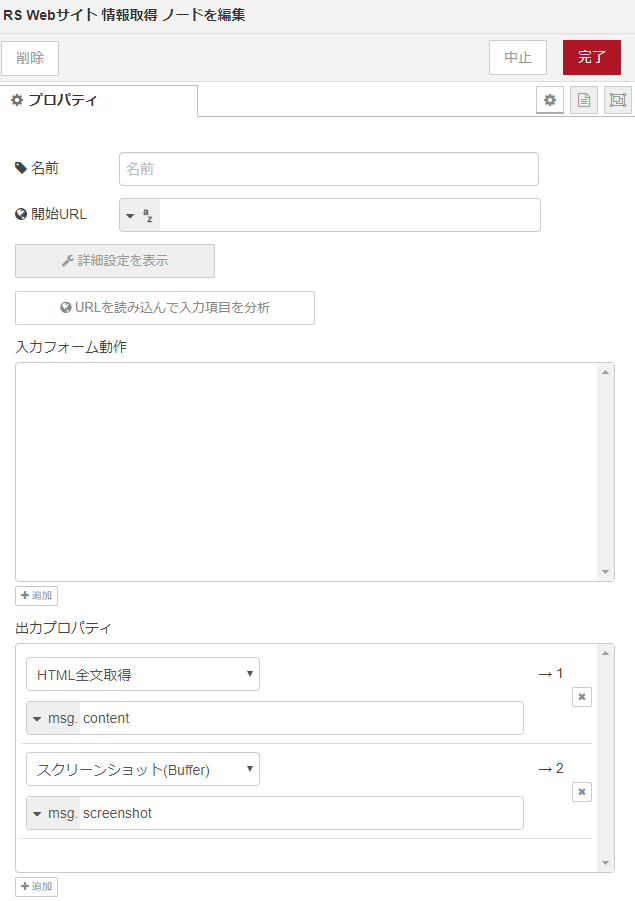Edit the msg.content property field
Viewport: 635px width, 901px height.
coord(301,718)
